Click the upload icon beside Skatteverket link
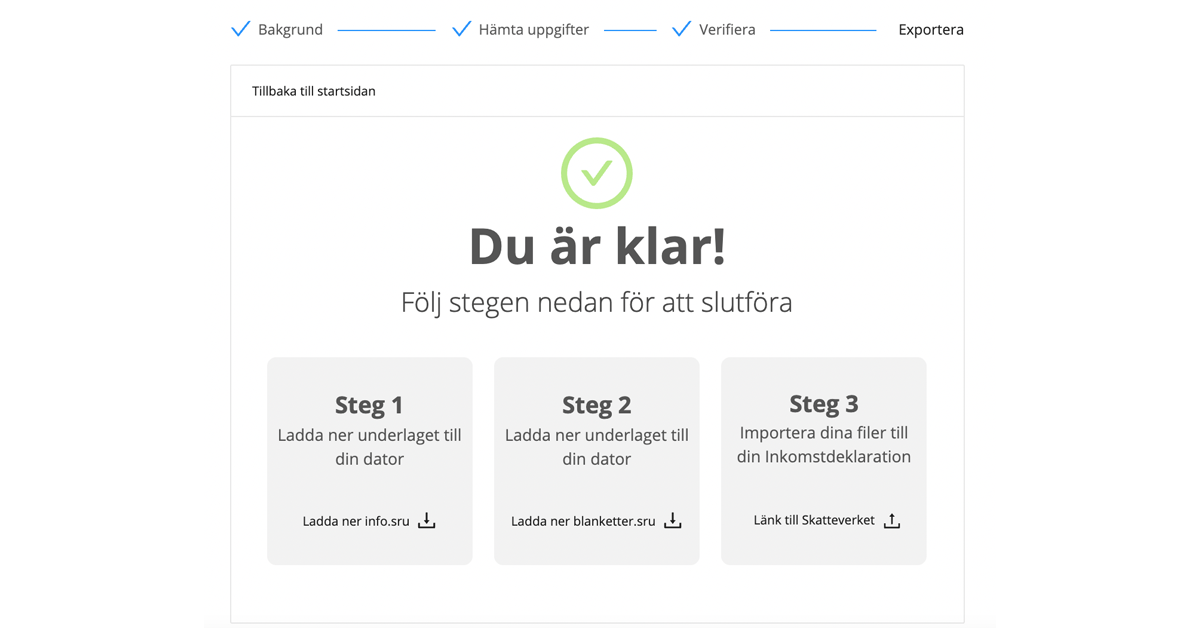Image resolution: width=1200 pixels, height=628 pixels. point(892,521)
